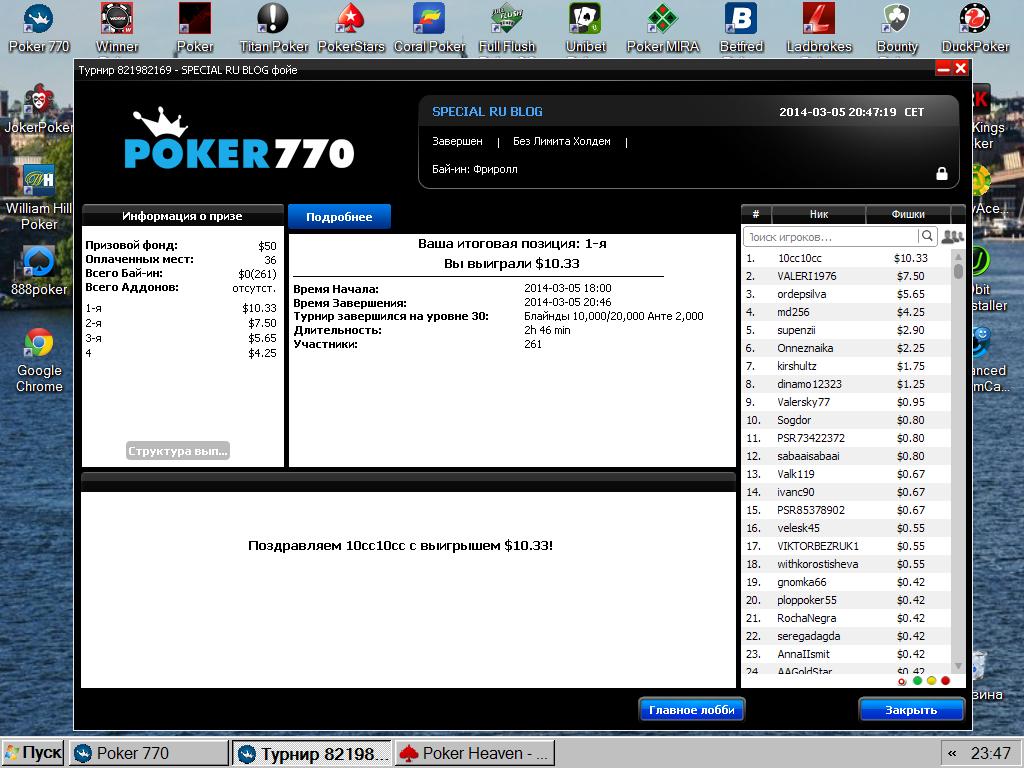
Task: Click the padlock icon in tournament header
Action: coord(942,173)
